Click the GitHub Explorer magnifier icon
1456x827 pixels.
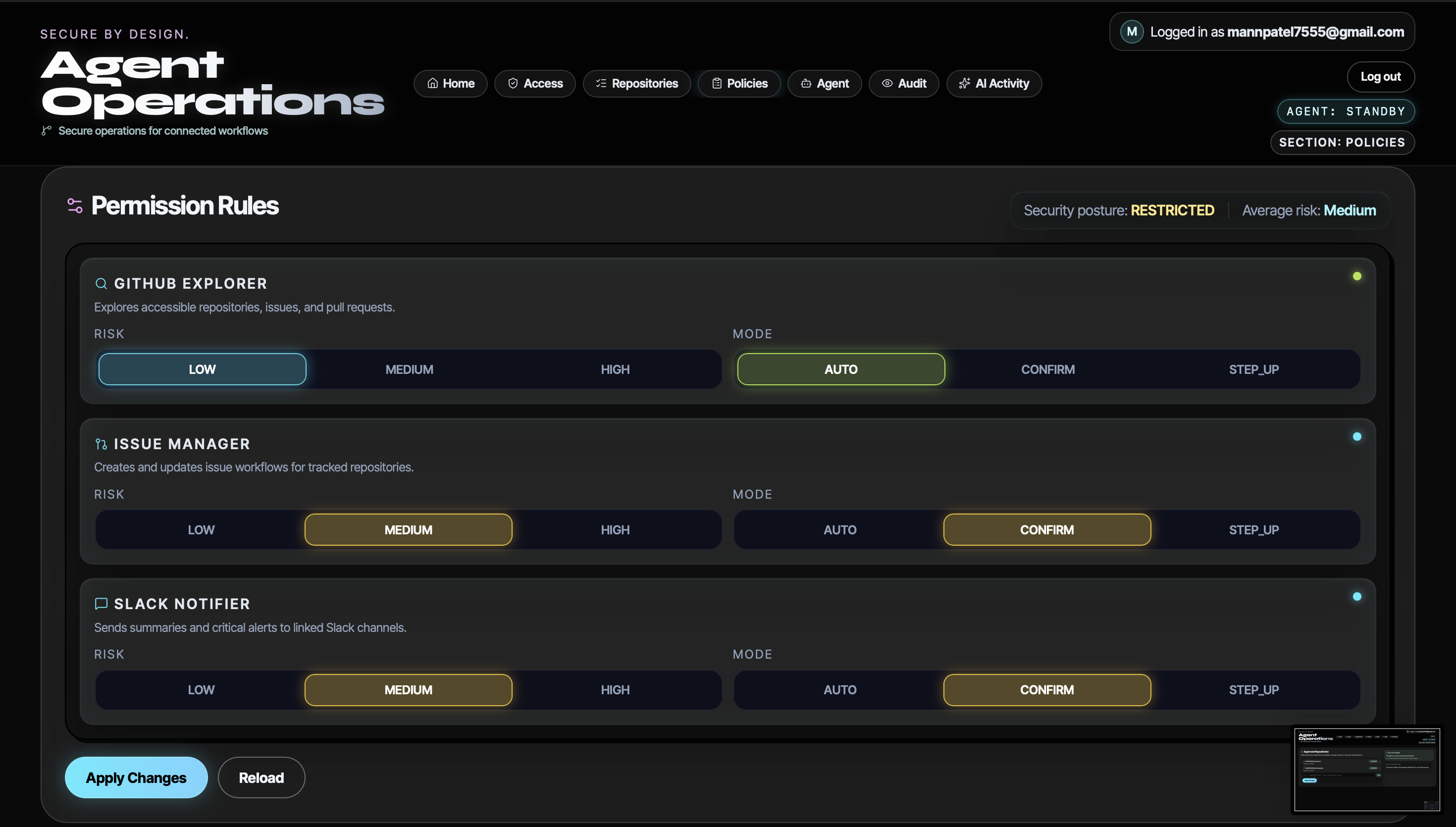click(101, 283)
